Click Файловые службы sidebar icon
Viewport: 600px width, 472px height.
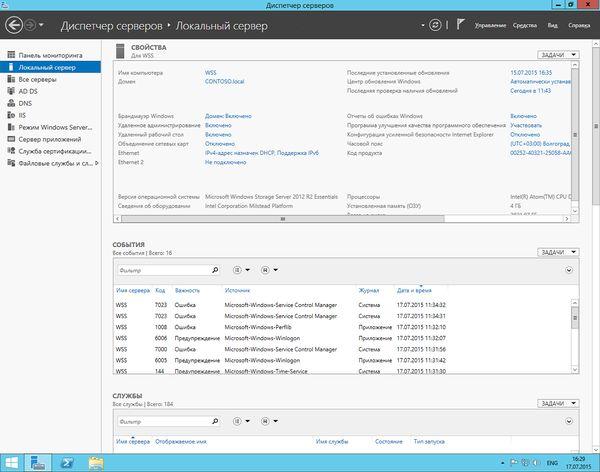[x=11, y=163]
